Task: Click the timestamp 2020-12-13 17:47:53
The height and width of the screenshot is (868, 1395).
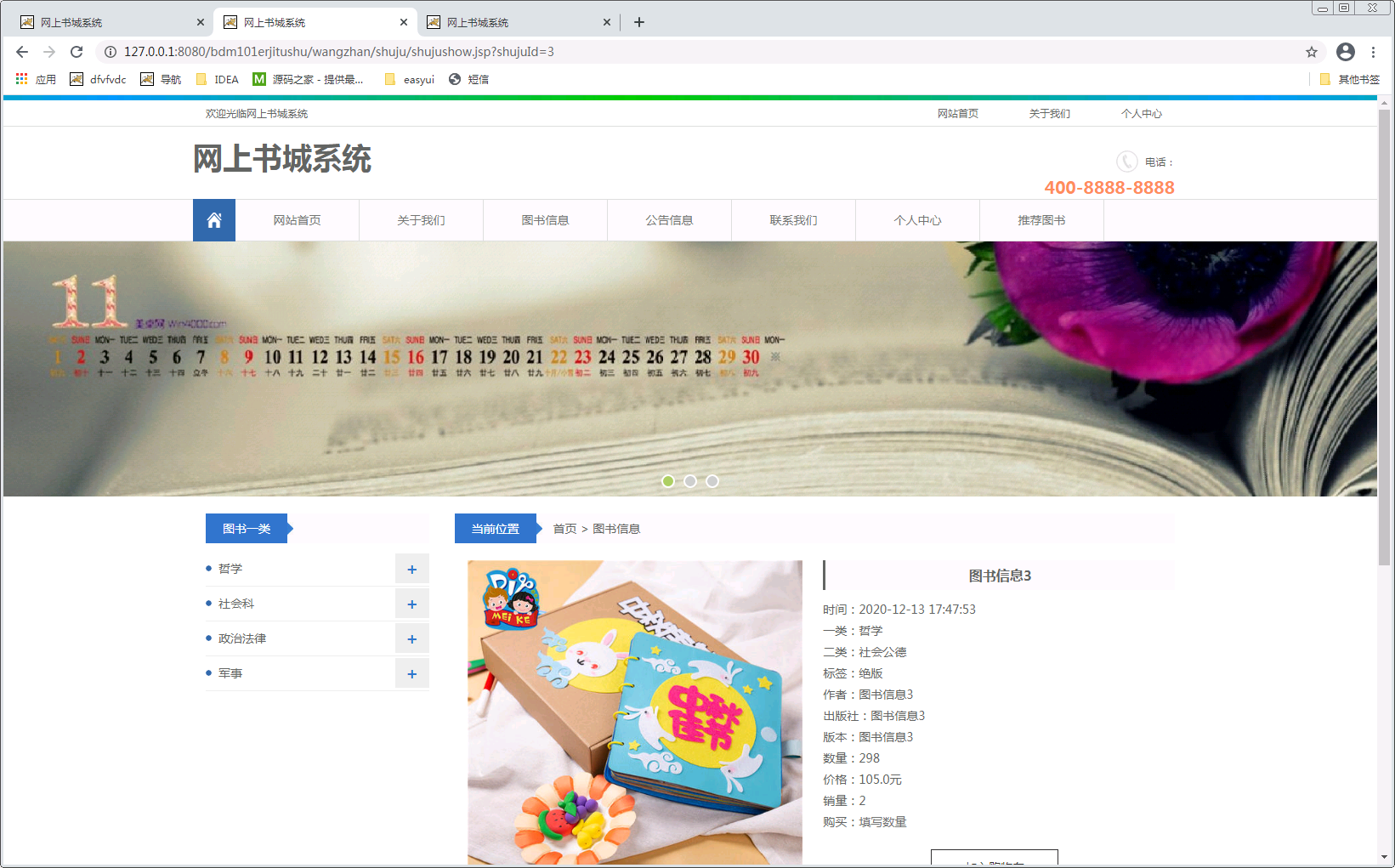Action: click(917, 610)
